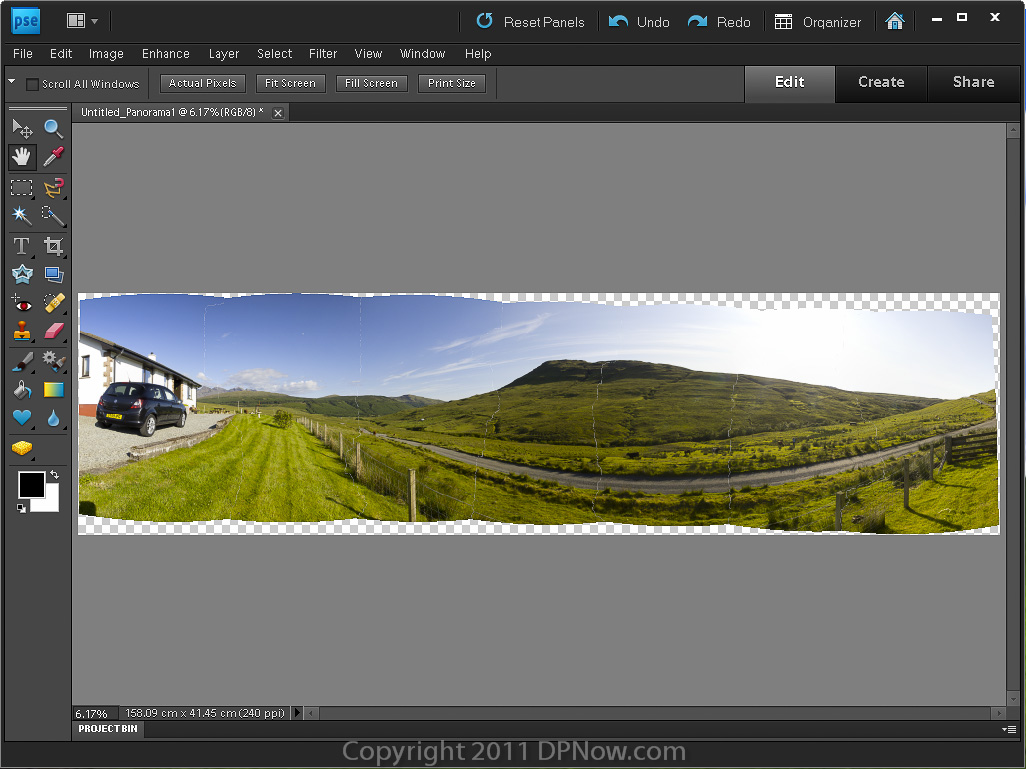
Task: Open the Enhance menu
Action: point(165,54)
